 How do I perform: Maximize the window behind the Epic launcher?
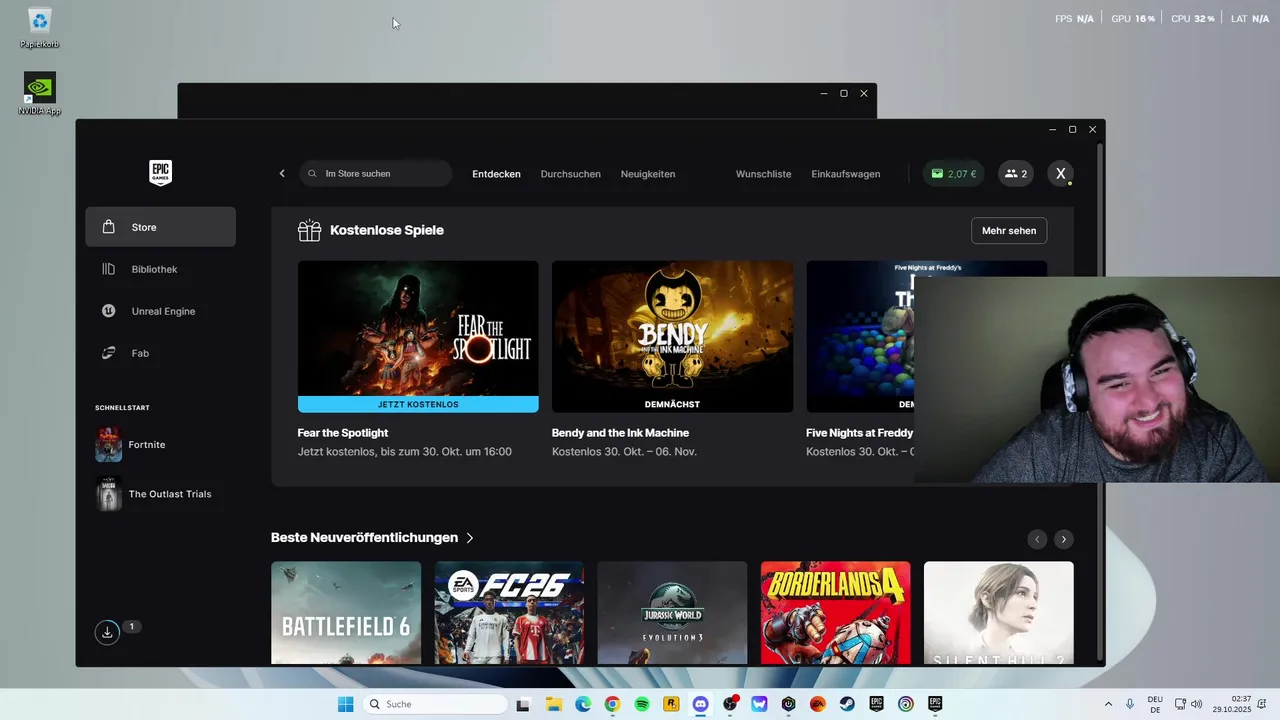pos(843,93)
